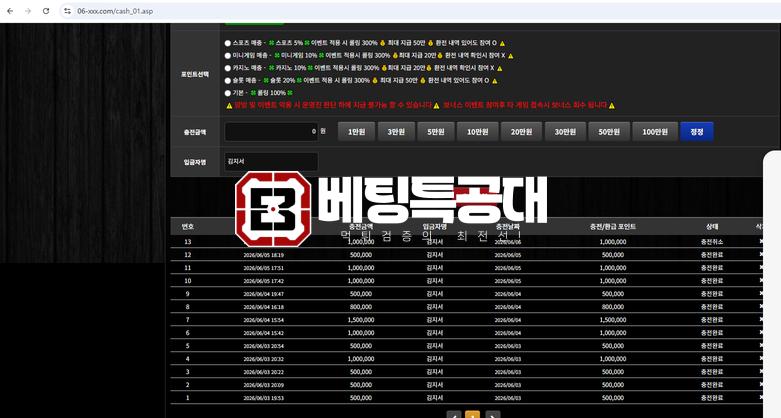The width and height of the screenshot is (781, 418).
Task: Click the timestamp 2026/06/03 20:22
Action: pos(263,372)
